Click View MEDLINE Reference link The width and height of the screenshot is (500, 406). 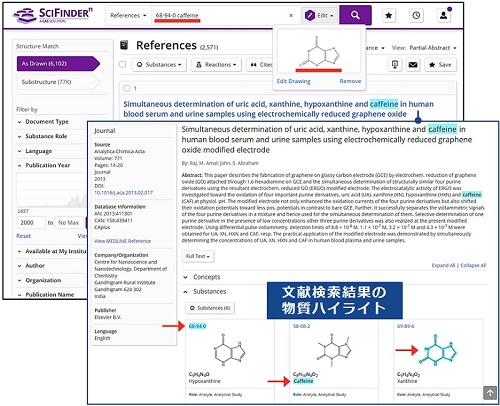pyautogui.click(x=122, y=241)
